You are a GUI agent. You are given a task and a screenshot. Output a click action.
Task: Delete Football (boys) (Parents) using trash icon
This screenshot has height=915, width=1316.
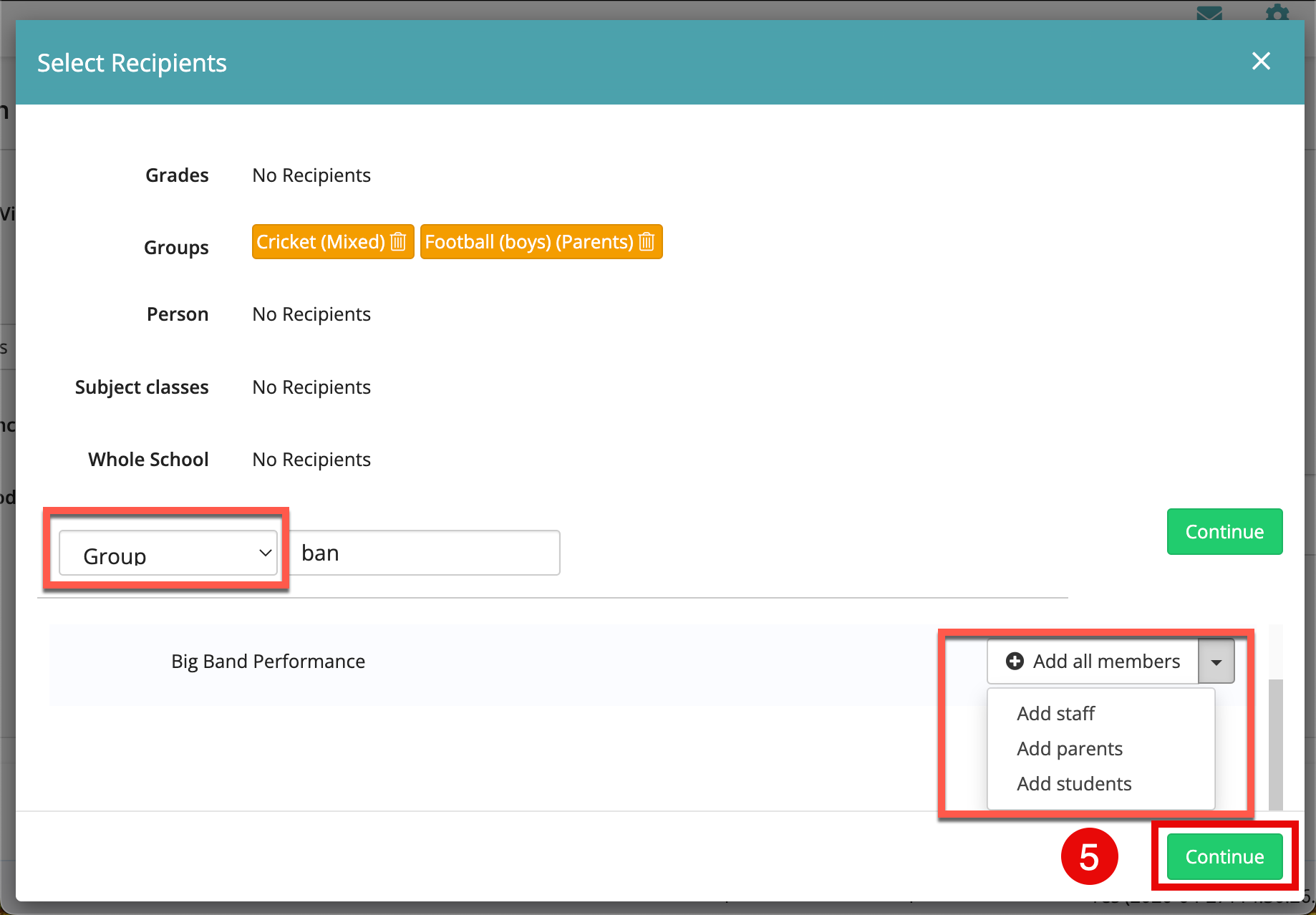[647, 242]
